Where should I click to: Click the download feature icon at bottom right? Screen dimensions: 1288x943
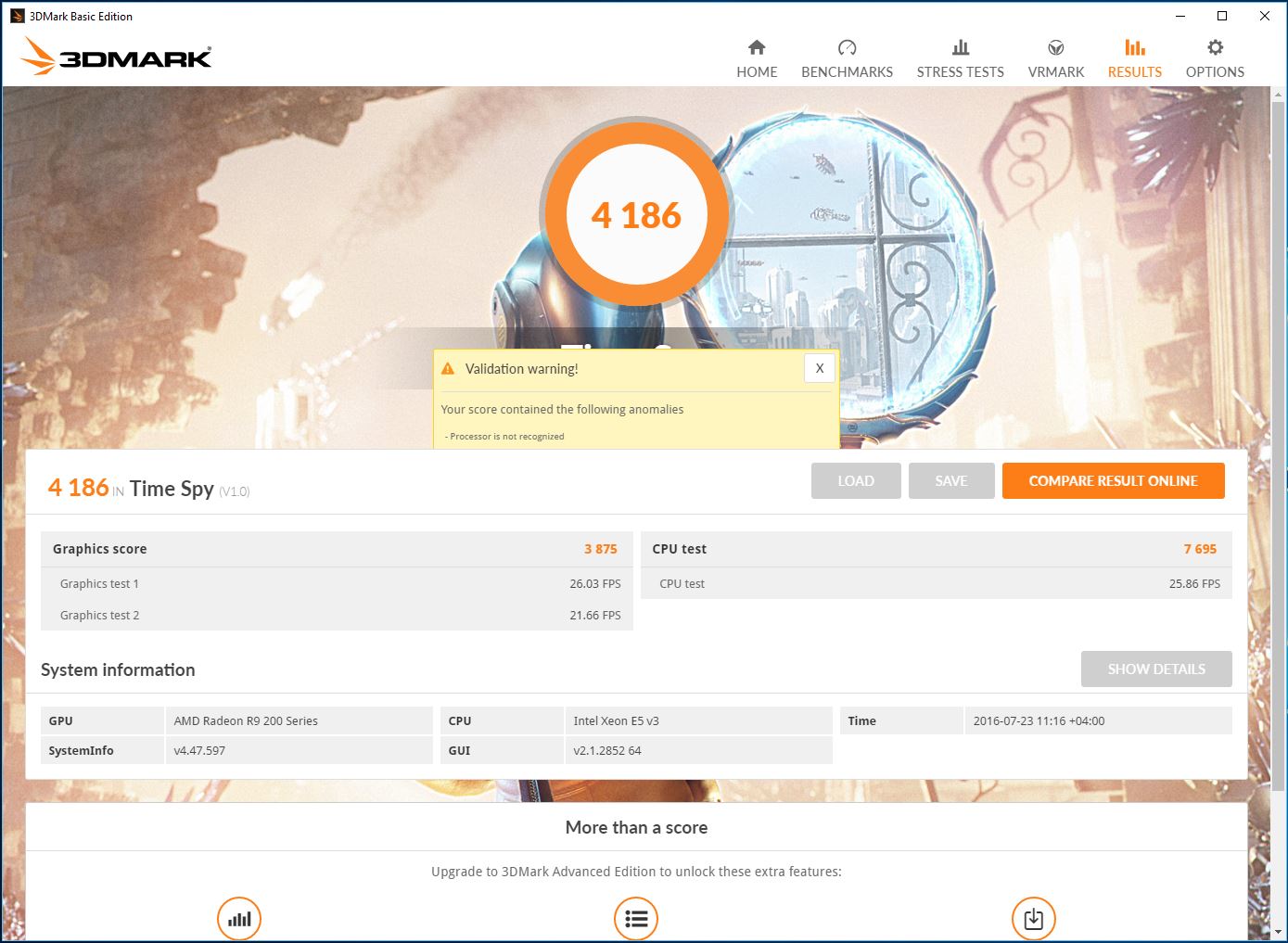click(1033, 919)
